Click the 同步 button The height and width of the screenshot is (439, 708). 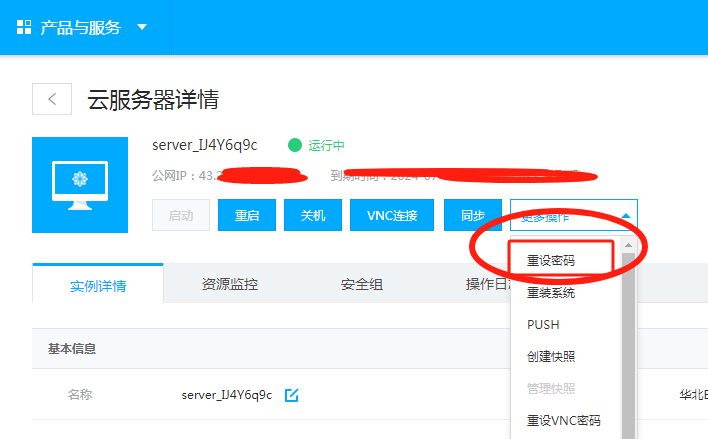[473, 215]
